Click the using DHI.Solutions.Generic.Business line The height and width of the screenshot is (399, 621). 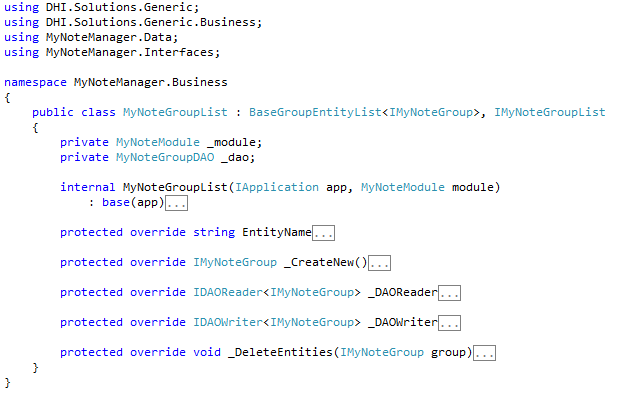coord(133,22)
